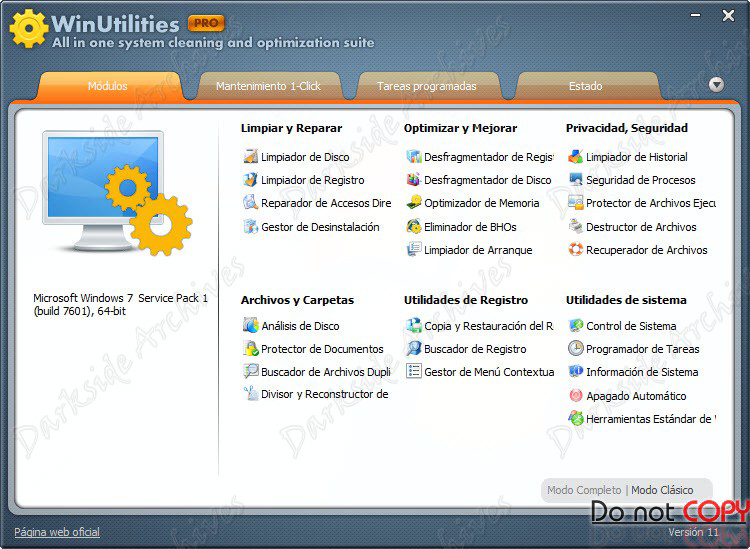
Task: Click the Divisor y Reconstructor icon
Action: point(251,394)
